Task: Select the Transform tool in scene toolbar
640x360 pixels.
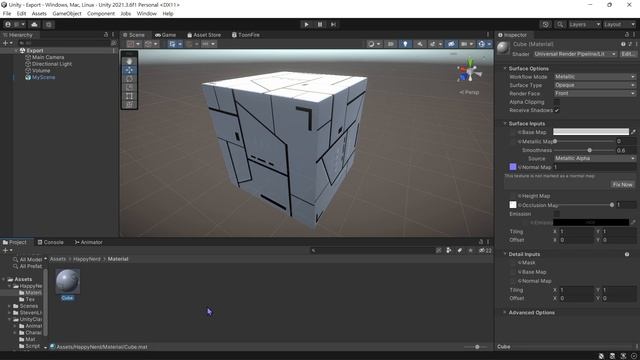Action: click(x=129, y=104)
